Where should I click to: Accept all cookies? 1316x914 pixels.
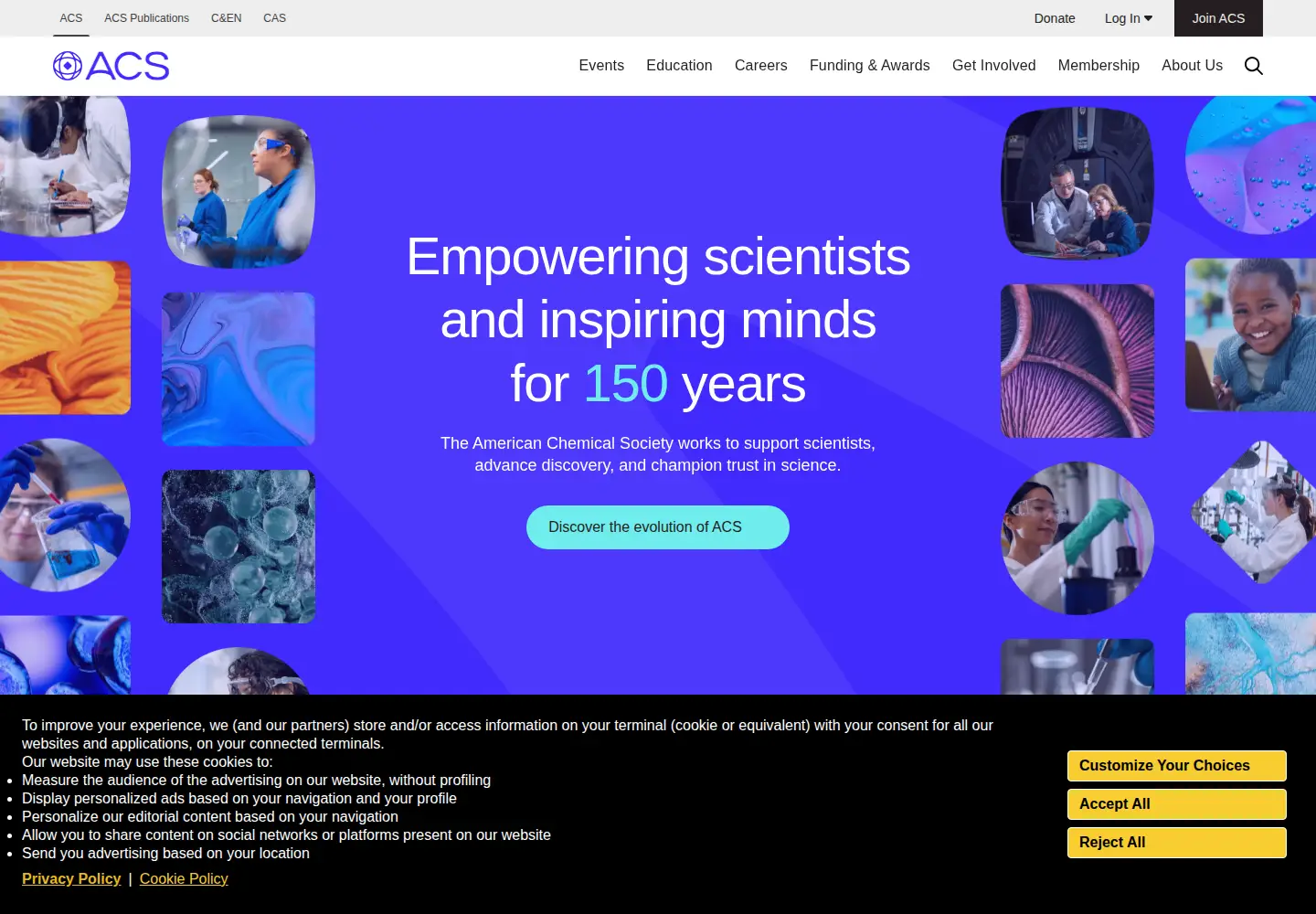pos(1177,804)
